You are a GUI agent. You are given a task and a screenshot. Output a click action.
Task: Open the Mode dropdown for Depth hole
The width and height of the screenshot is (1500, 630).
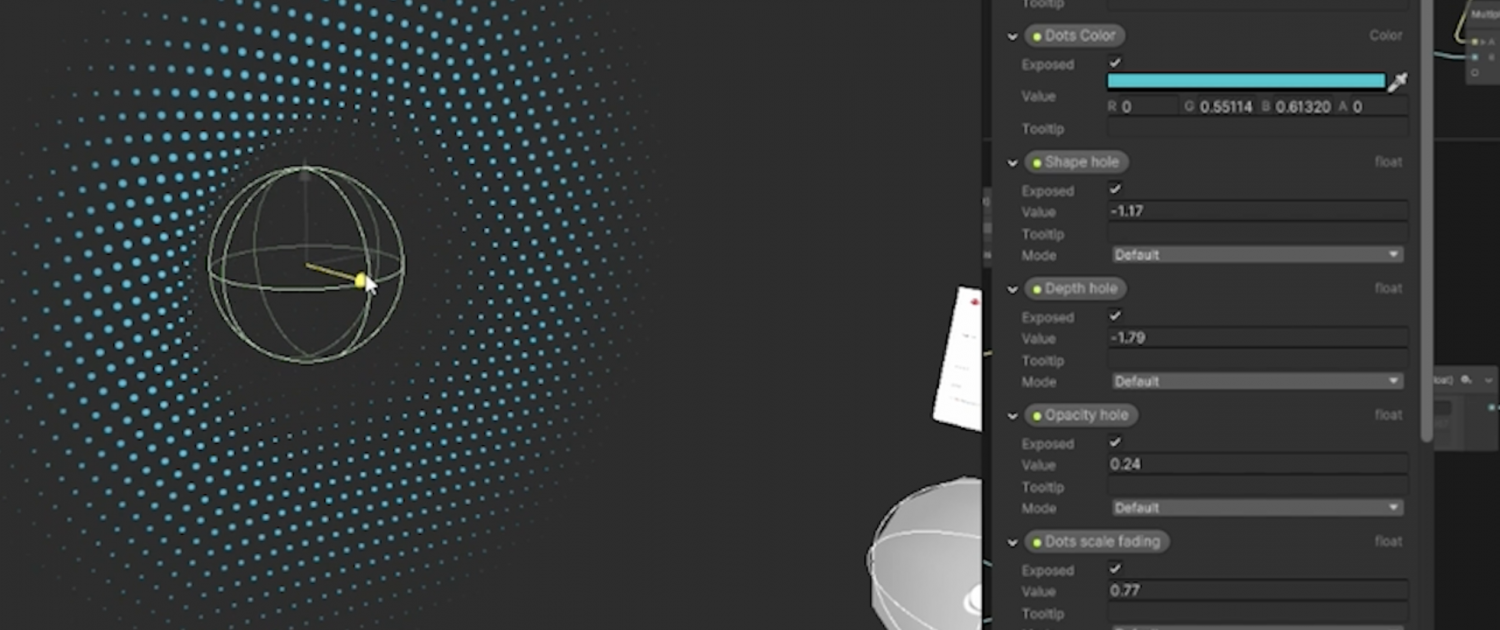coord(1257,381)
